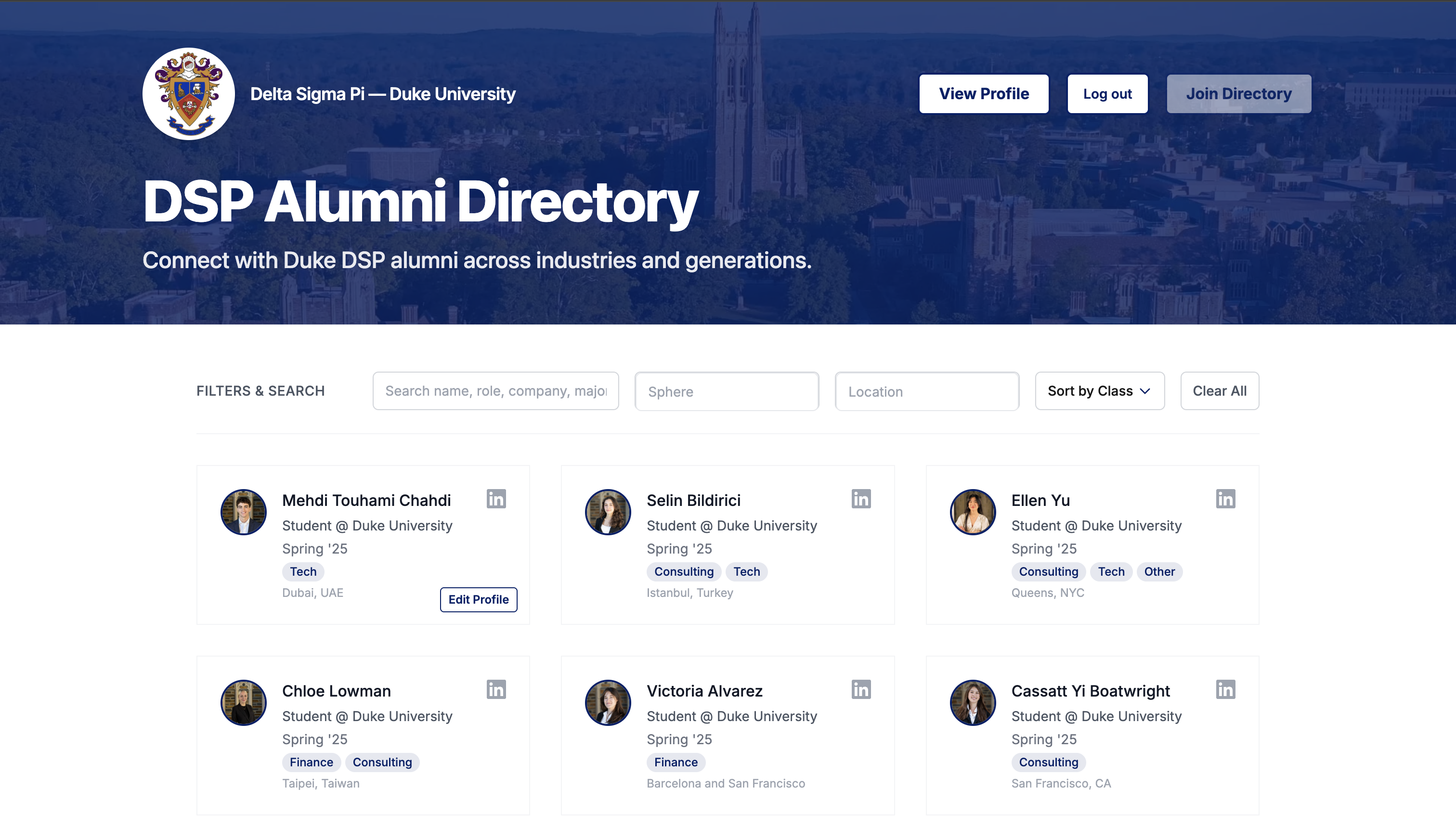Click the Other tag on Ellen's card

click(x=1159, y=571)
